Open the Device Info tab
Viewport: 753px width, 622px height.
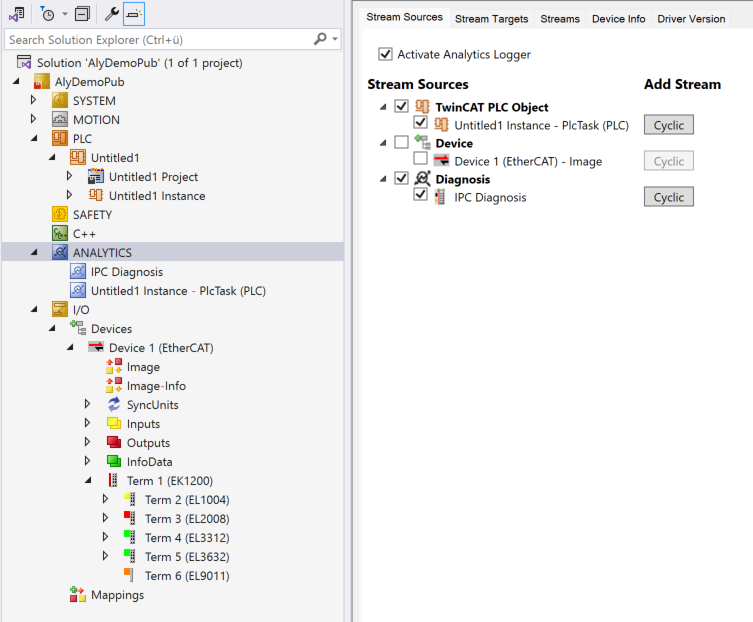[x=618, y=19]
